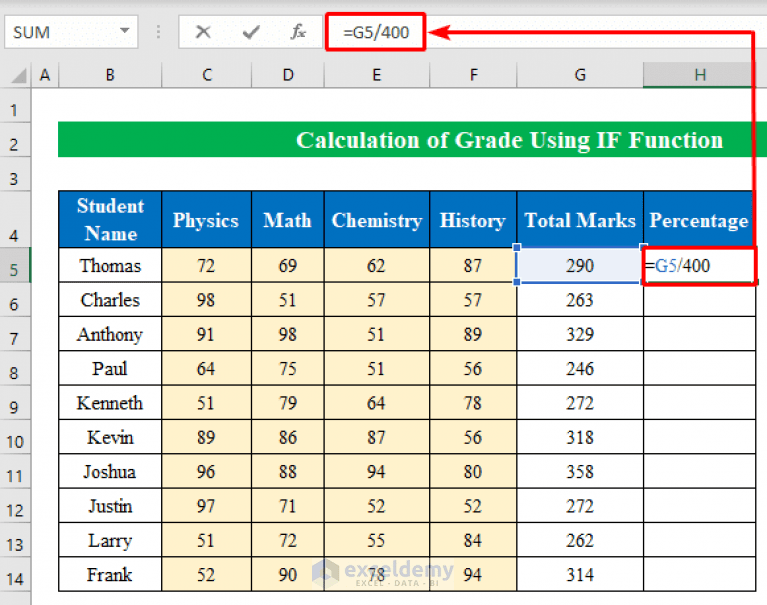This screenshot has height=605, width=767.
Task: Click cell H5 containing =G5/400
Action: pos(699,266)
